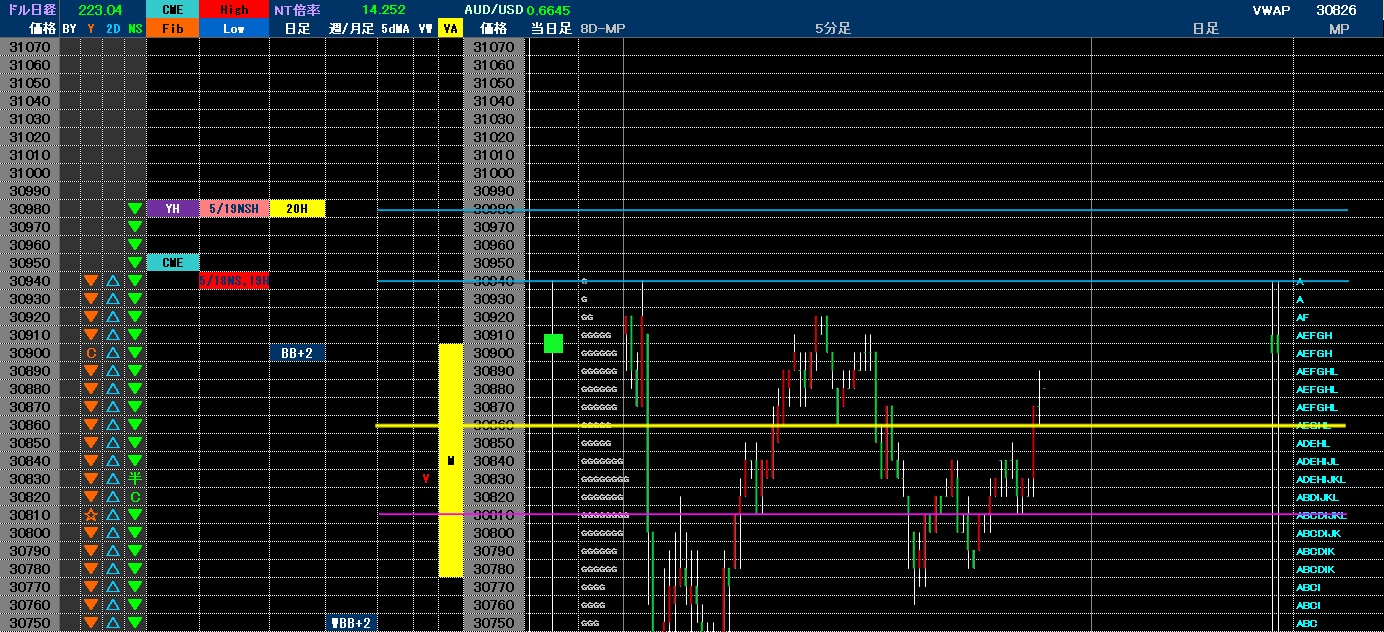Click the 223.04 value in the header
The width and height of the screenshot is (1384, 632).
tap(100, 9)
